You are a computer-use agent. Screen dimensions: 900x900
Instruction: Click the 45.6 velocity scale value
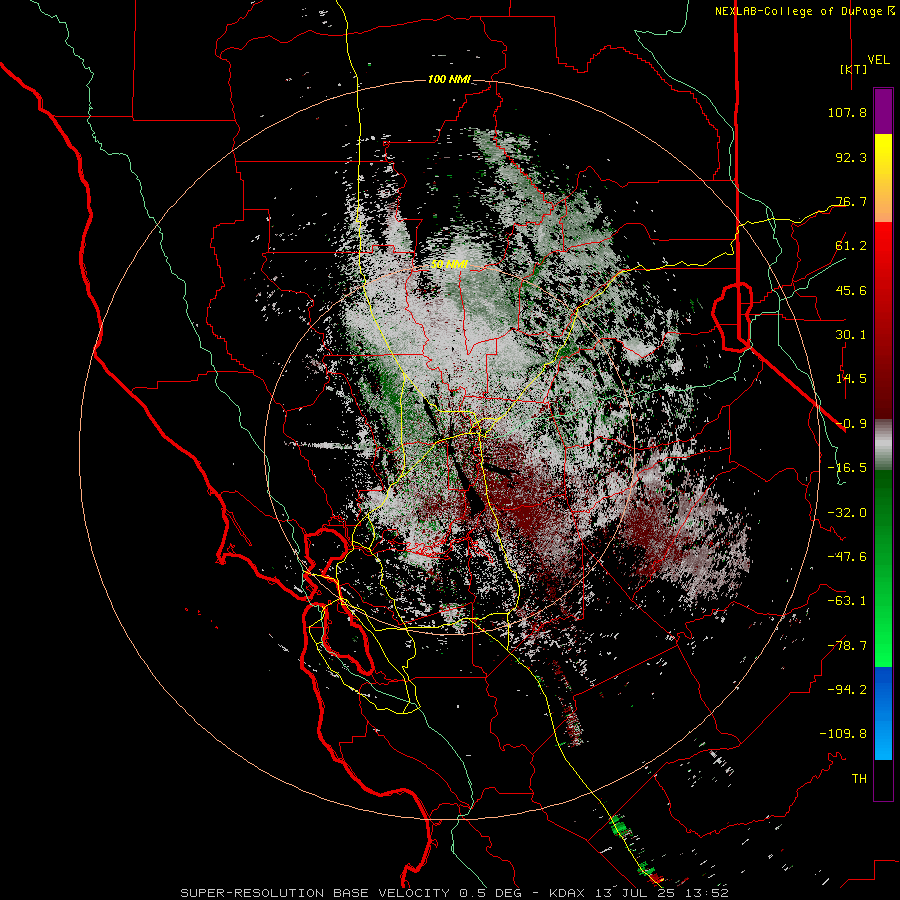(851, 290)
